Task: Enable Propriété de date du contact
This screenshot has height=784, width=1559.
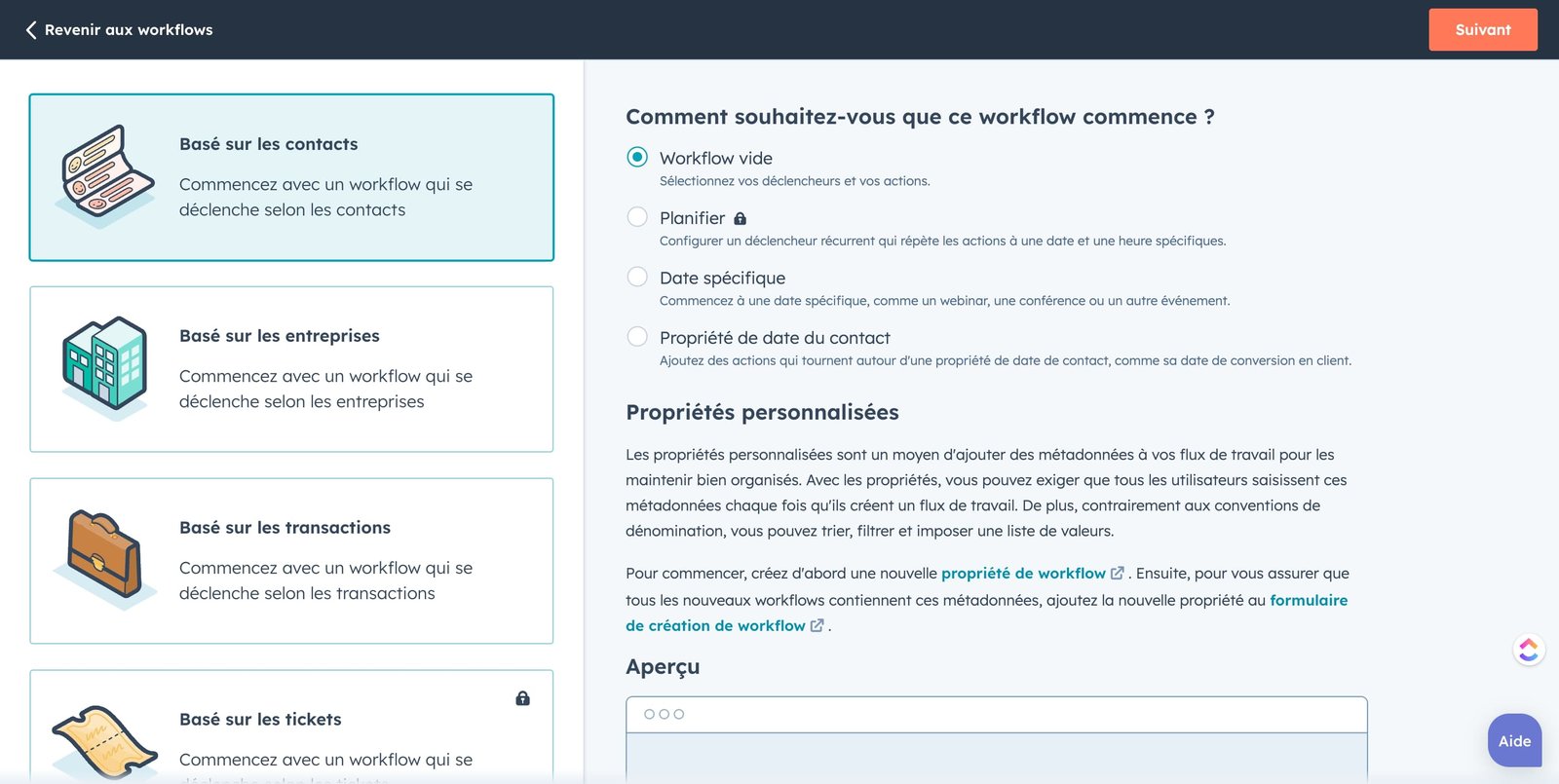Action: tap(637, 336)
